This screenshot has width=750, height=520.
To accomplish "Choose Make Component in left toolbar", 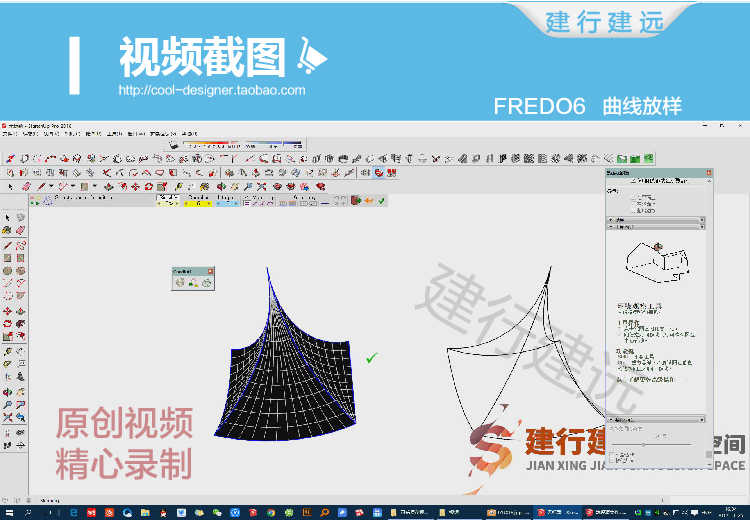I will tap(20, 218).
